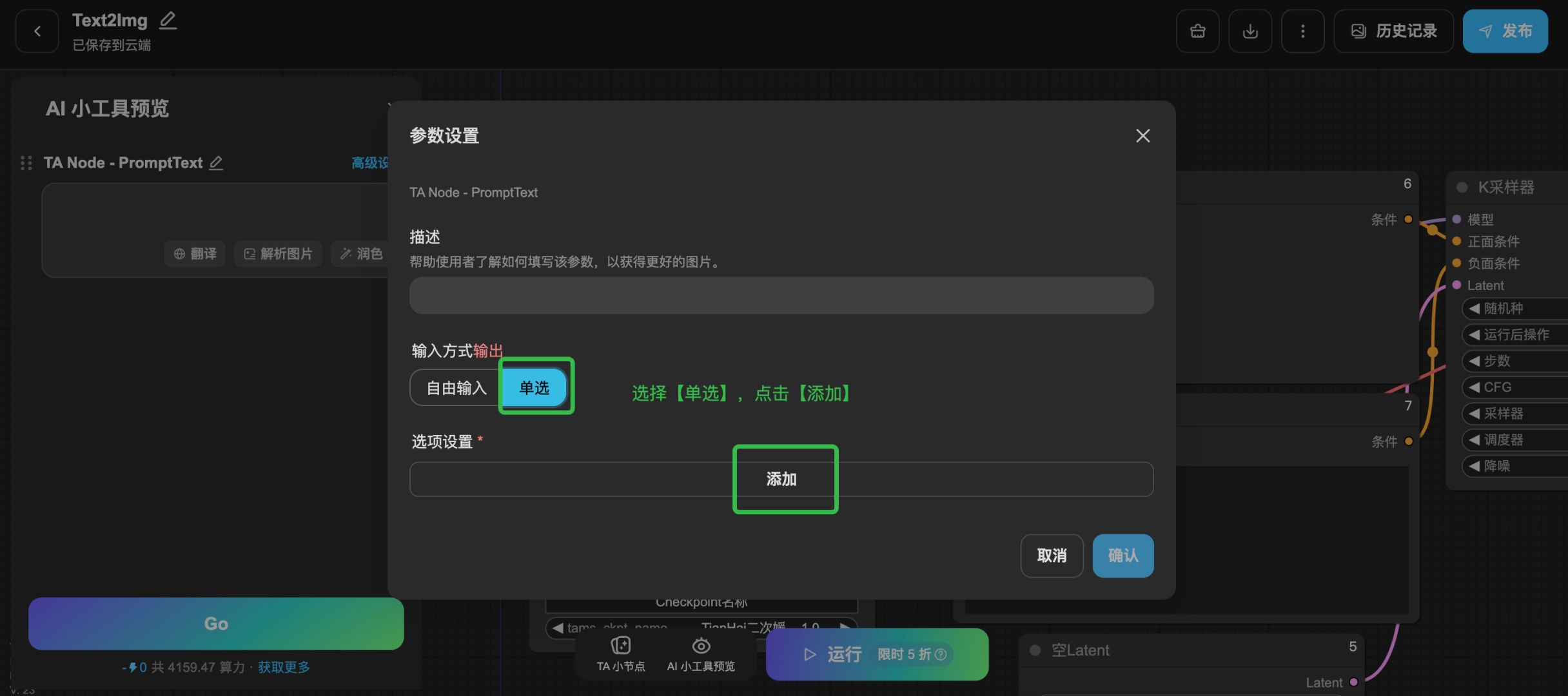
Task: Select 自由输入 input mode
Action: pos(456,388)
